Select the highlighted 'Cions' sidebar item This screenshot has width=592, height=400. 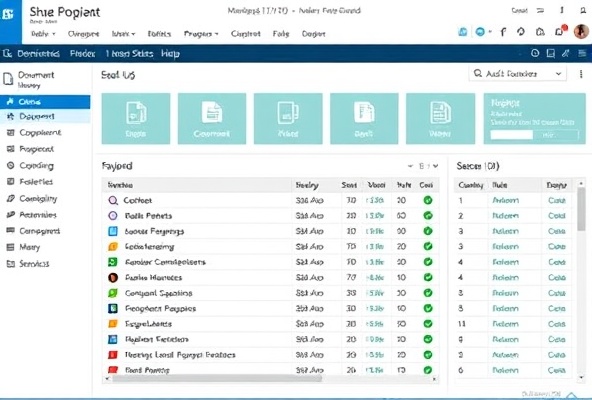pos(45,102)
